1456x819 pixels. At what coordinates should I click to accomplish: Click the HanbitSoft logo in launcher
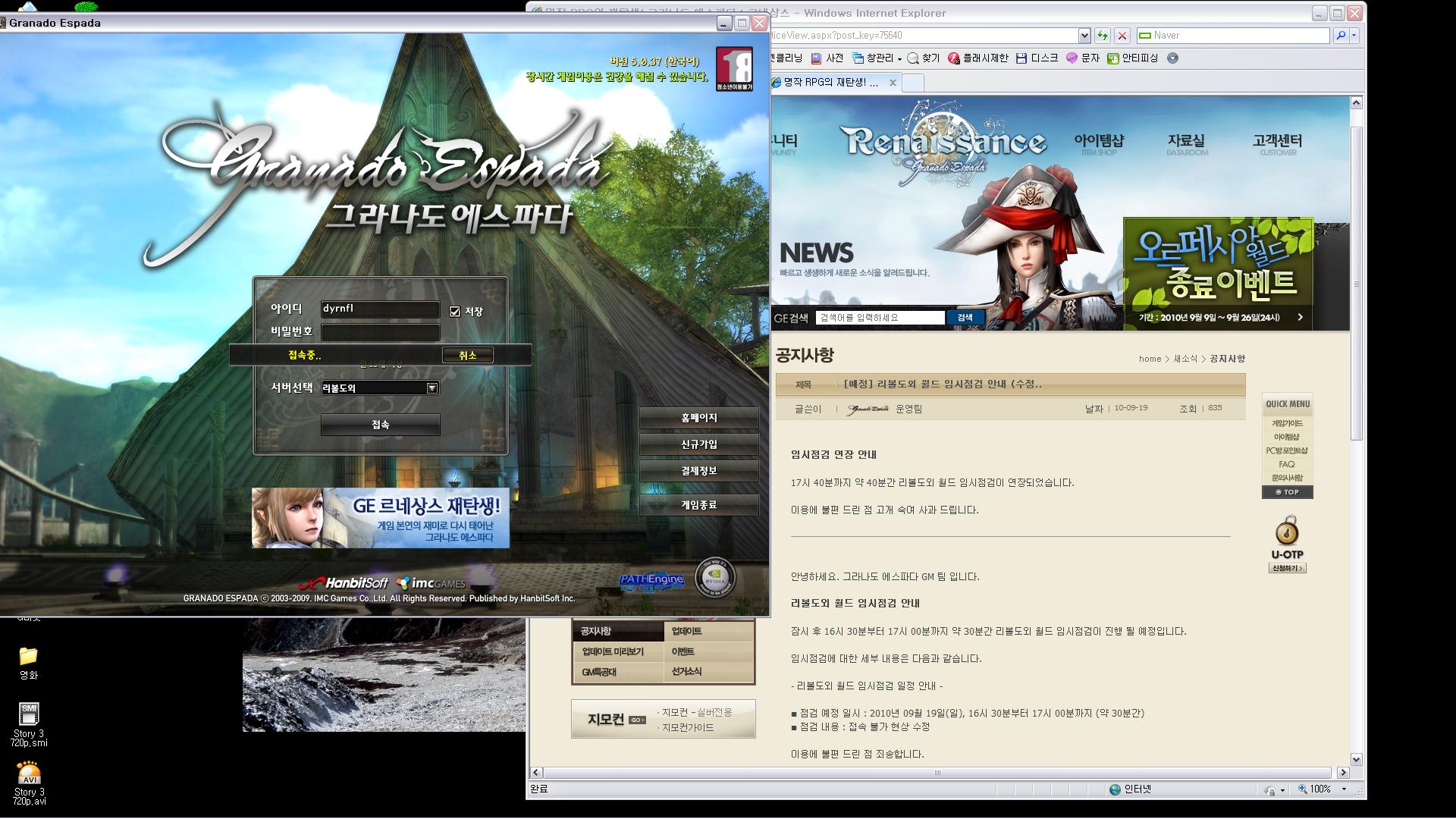(x=344, y=583)
